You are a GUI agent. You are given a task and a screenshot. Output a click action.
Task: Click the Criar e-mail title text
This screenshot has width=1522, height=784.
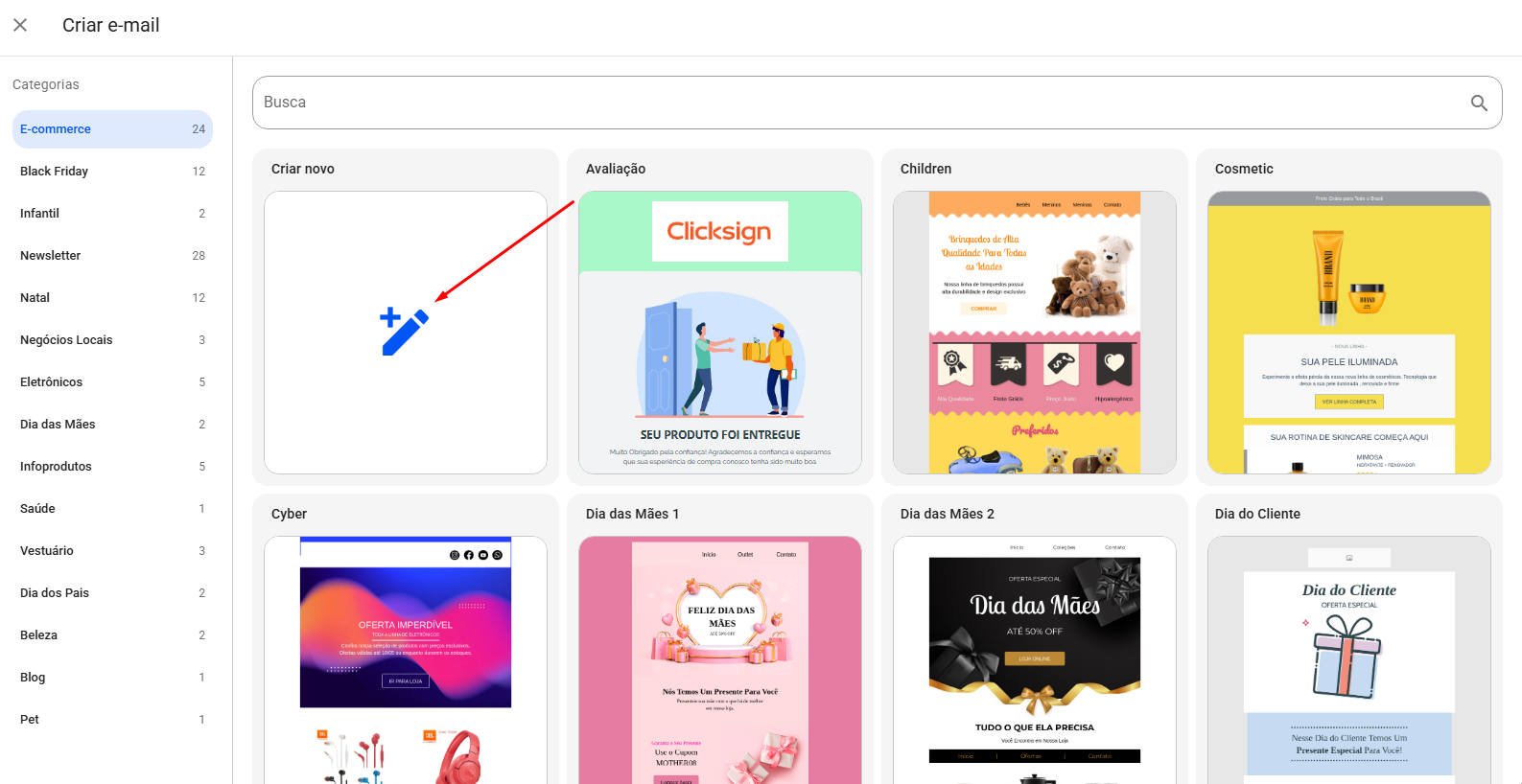click(111, 25)
